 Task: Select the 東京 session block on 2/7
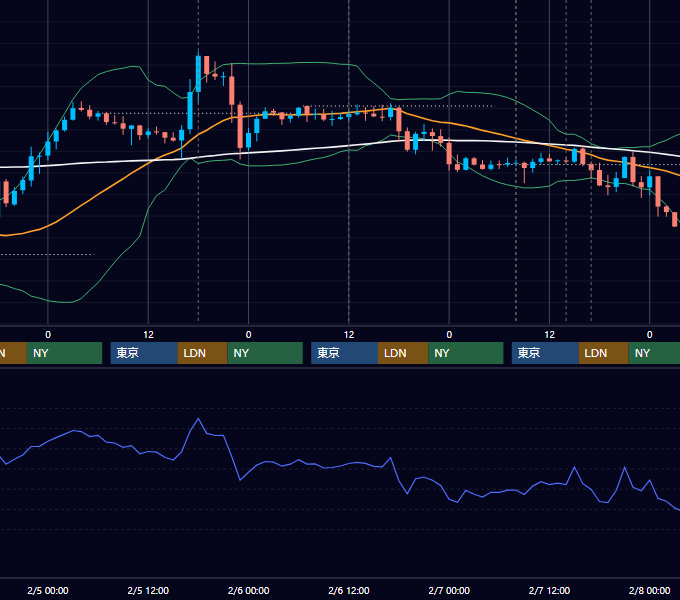[545, 353]
